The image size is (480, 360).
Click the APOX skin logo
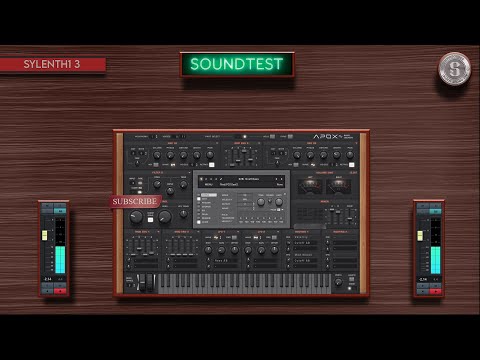pos(333,136)
